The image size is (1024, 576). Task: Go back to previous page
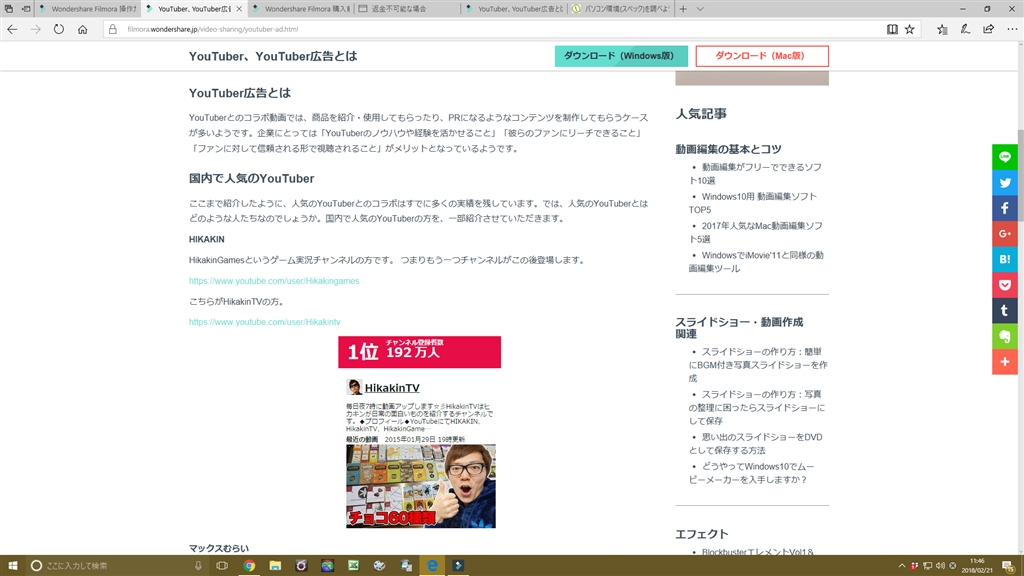pos(12,29)
